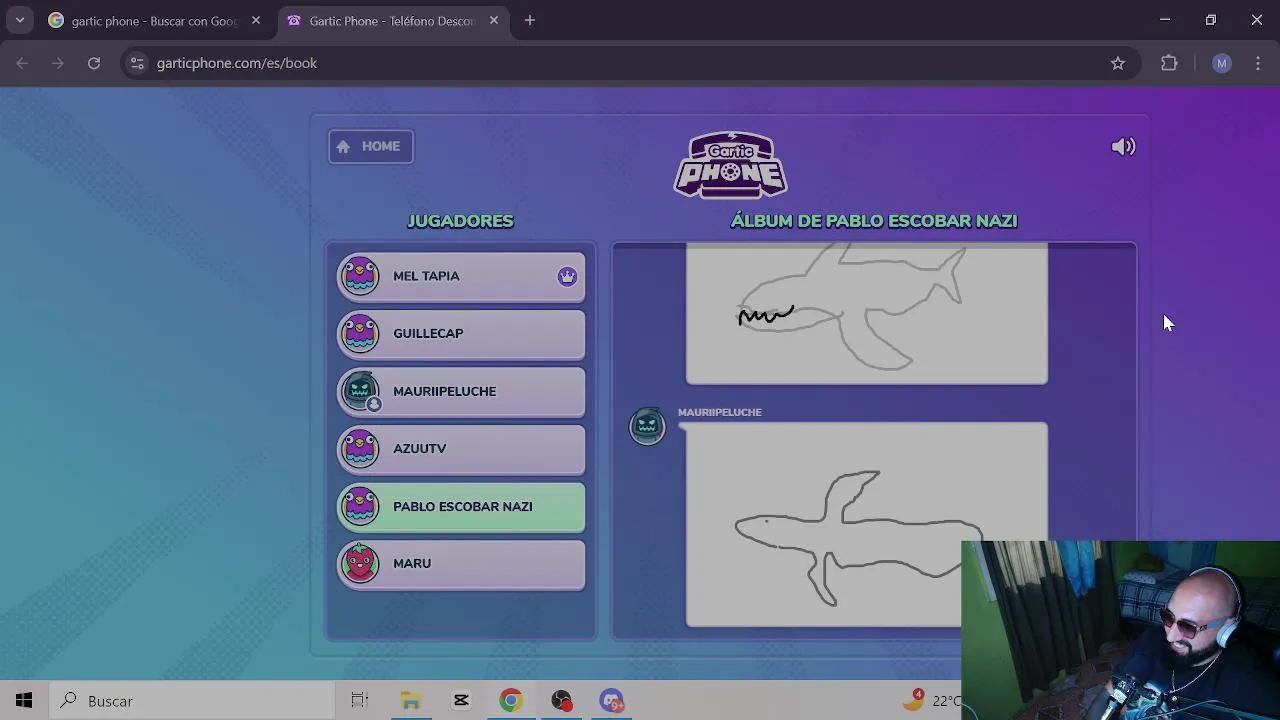Click MEL TAPIA's avatar
Screen dimensions: 1280x720
coord(360,276)
